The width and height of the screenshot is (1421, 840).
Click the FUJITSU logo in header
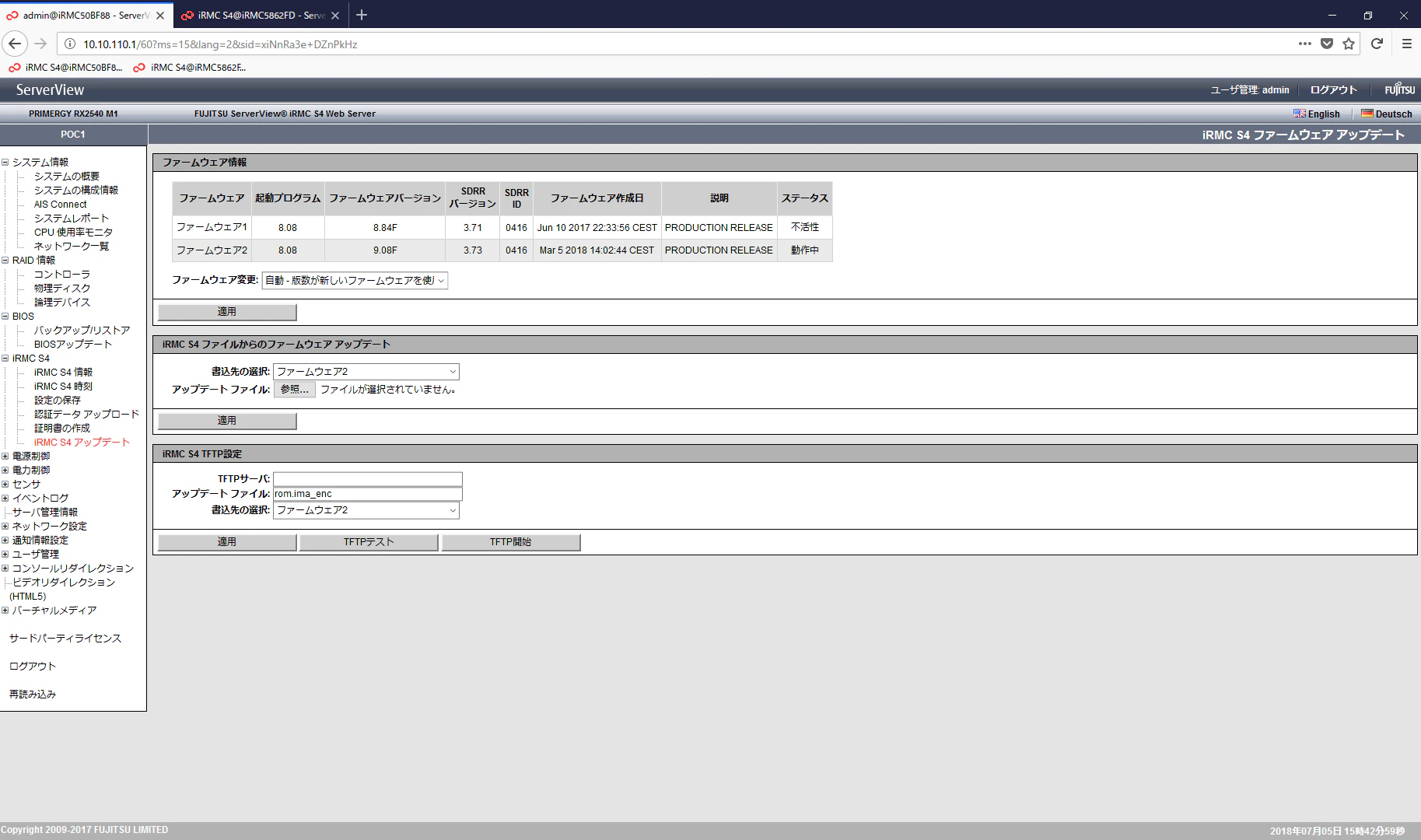coord(1399,89)
